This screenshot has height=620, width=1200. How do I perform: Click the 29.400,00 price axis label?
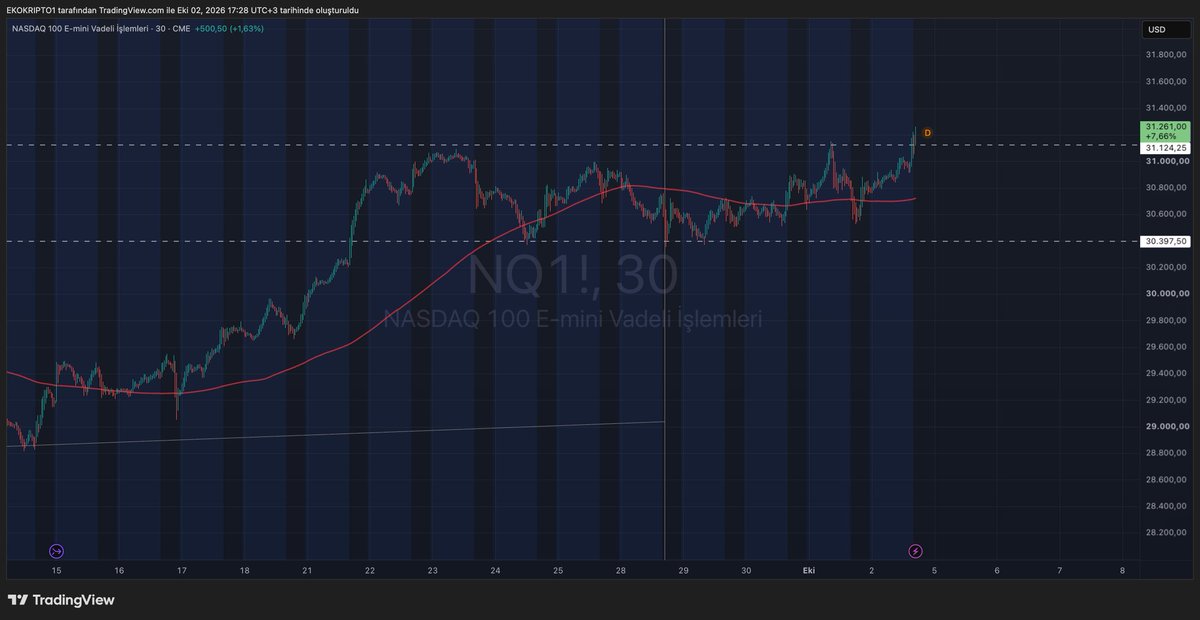pos(1167,373)
